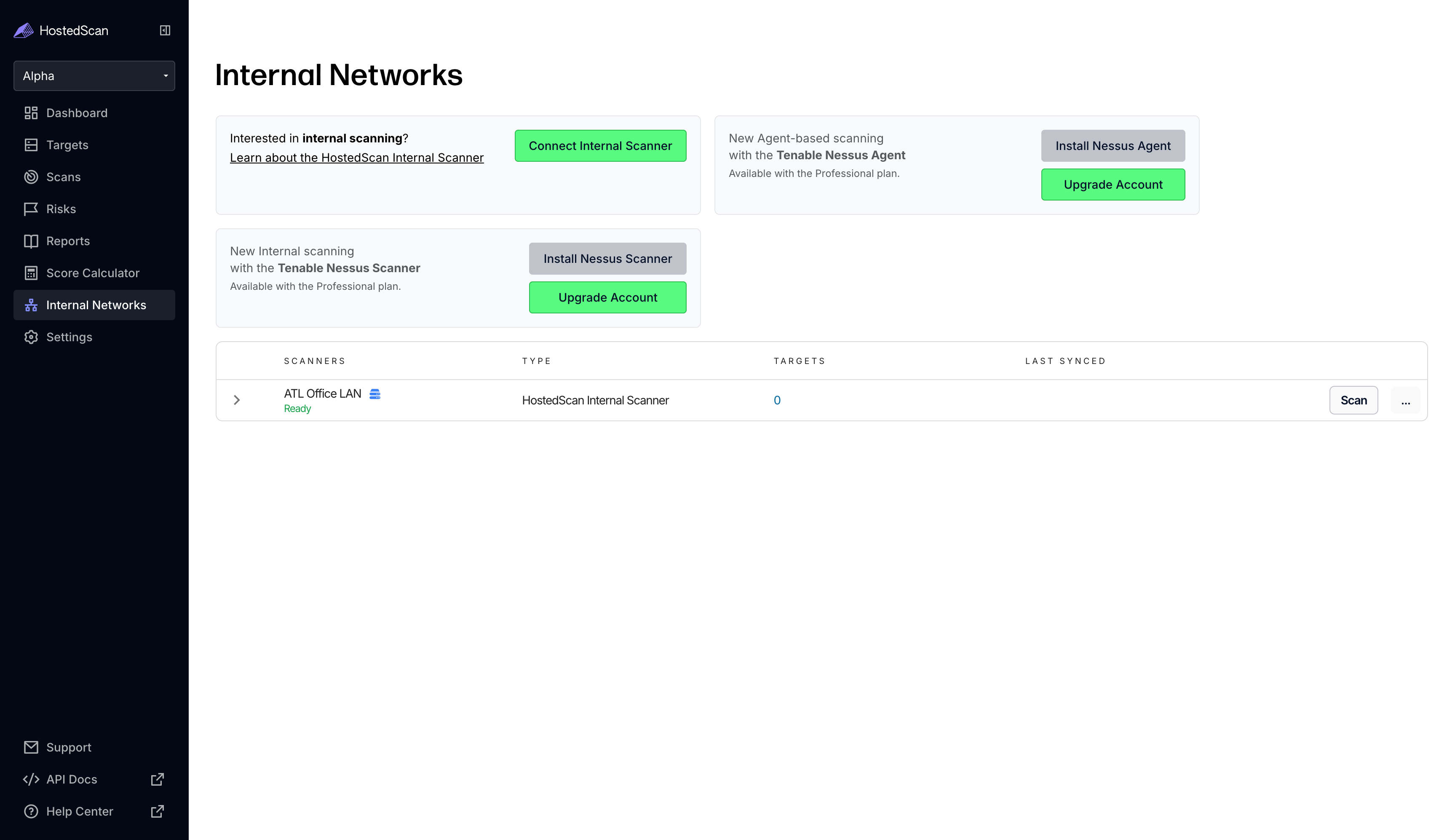The height and width of the screenshot is (840, 1455).
Task: Open Score Calculator
Action: click(94, 273)
